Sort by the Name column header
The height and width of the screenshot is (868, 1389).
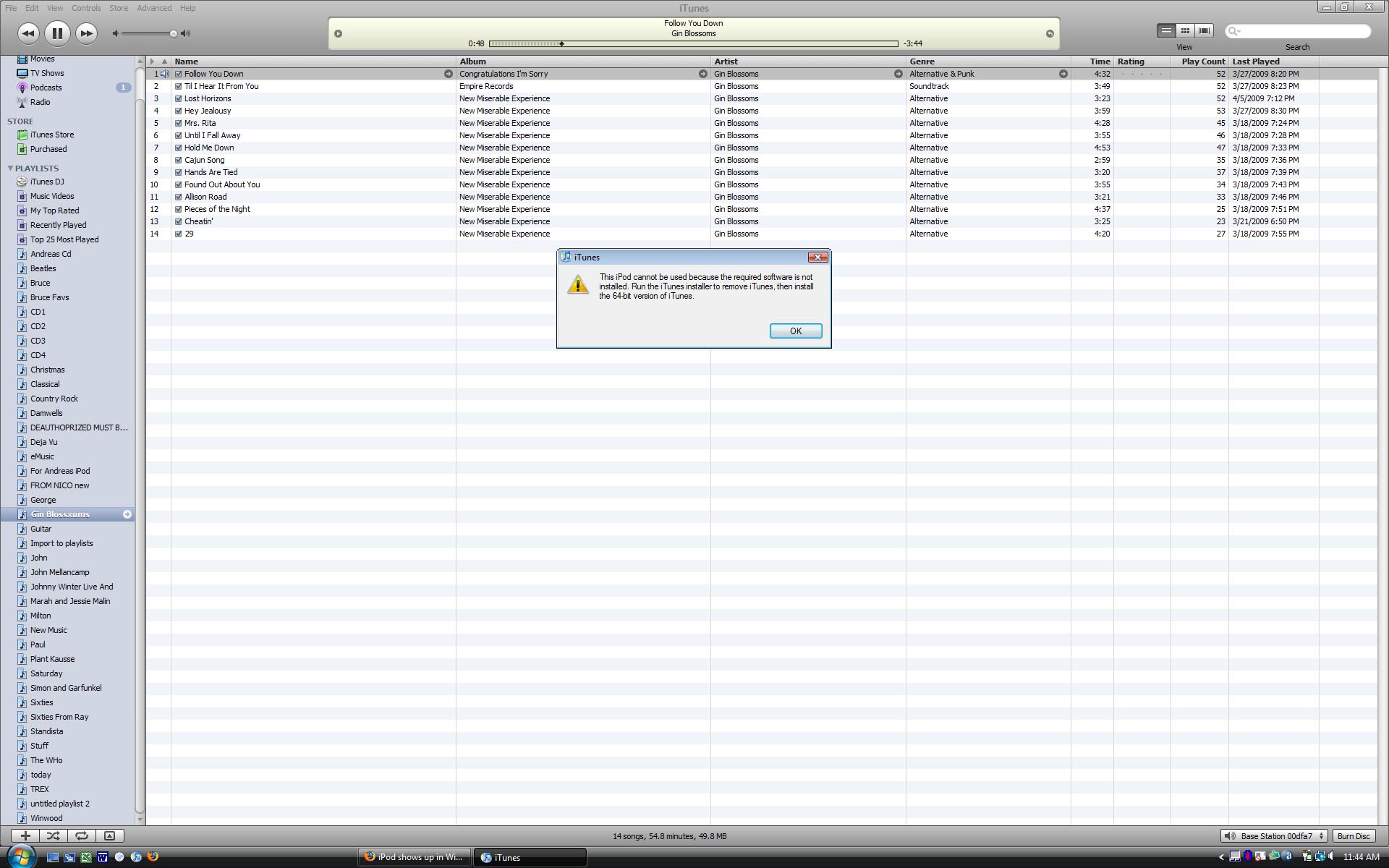point(313,61)
